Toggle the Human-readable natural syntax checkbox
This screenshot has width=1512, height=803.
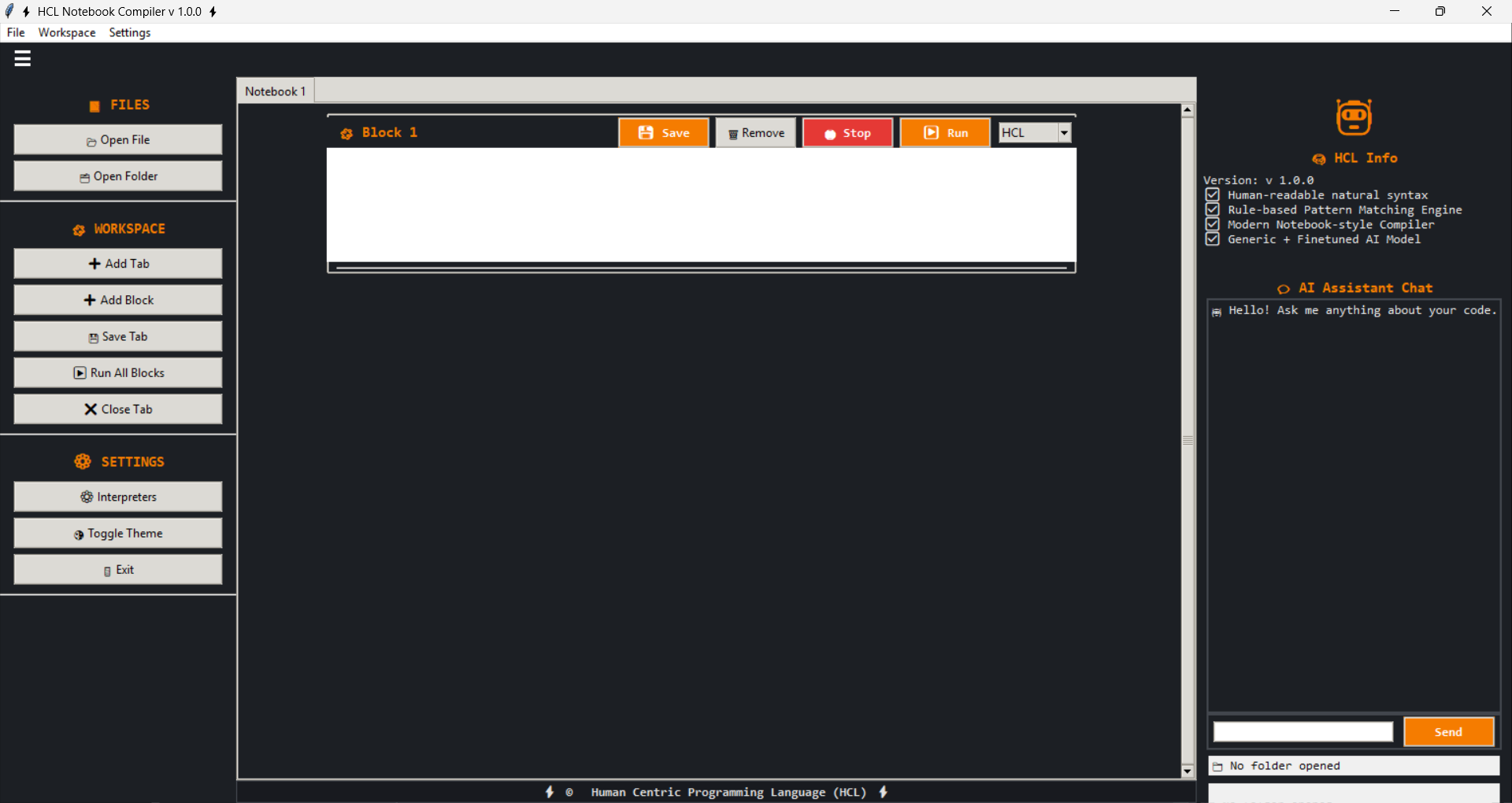click(x=1212, y=194)
